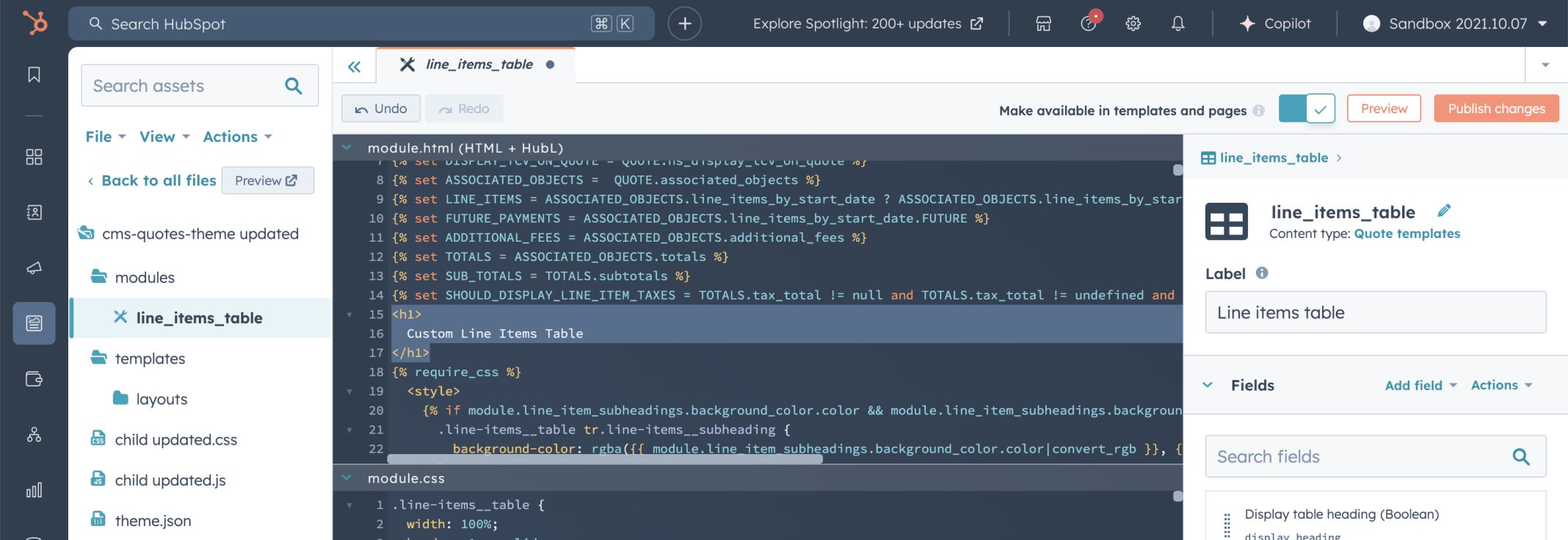Click the orange-outlined Preview button

pos(1384,109)
